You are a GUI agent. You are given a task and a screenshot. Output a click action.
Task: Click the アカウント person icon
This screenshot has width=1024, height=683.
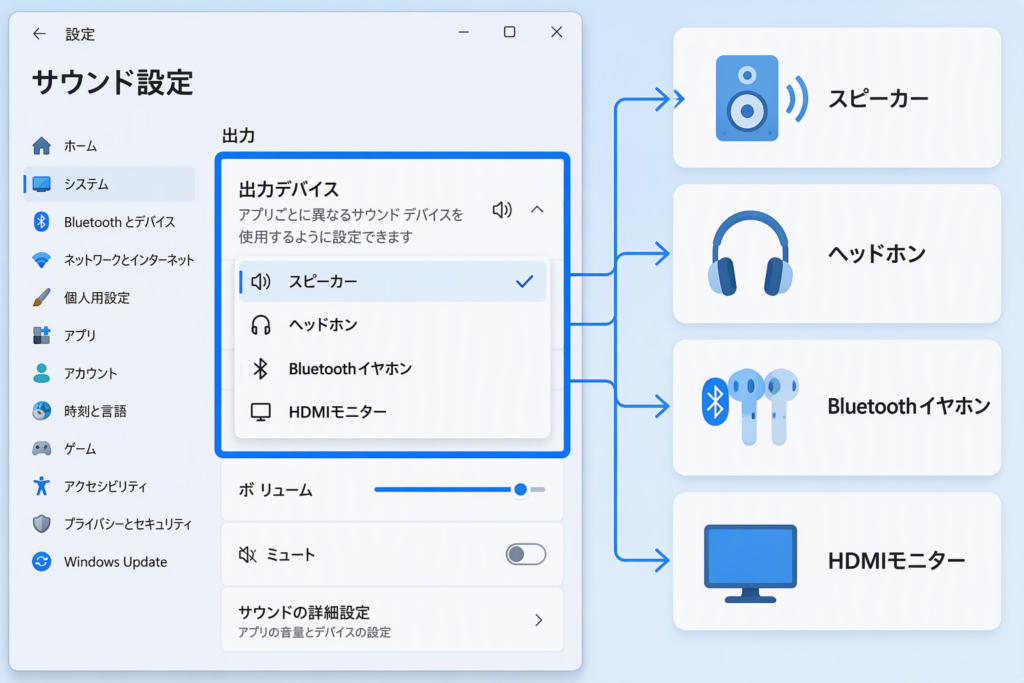[x=41, y=373]
